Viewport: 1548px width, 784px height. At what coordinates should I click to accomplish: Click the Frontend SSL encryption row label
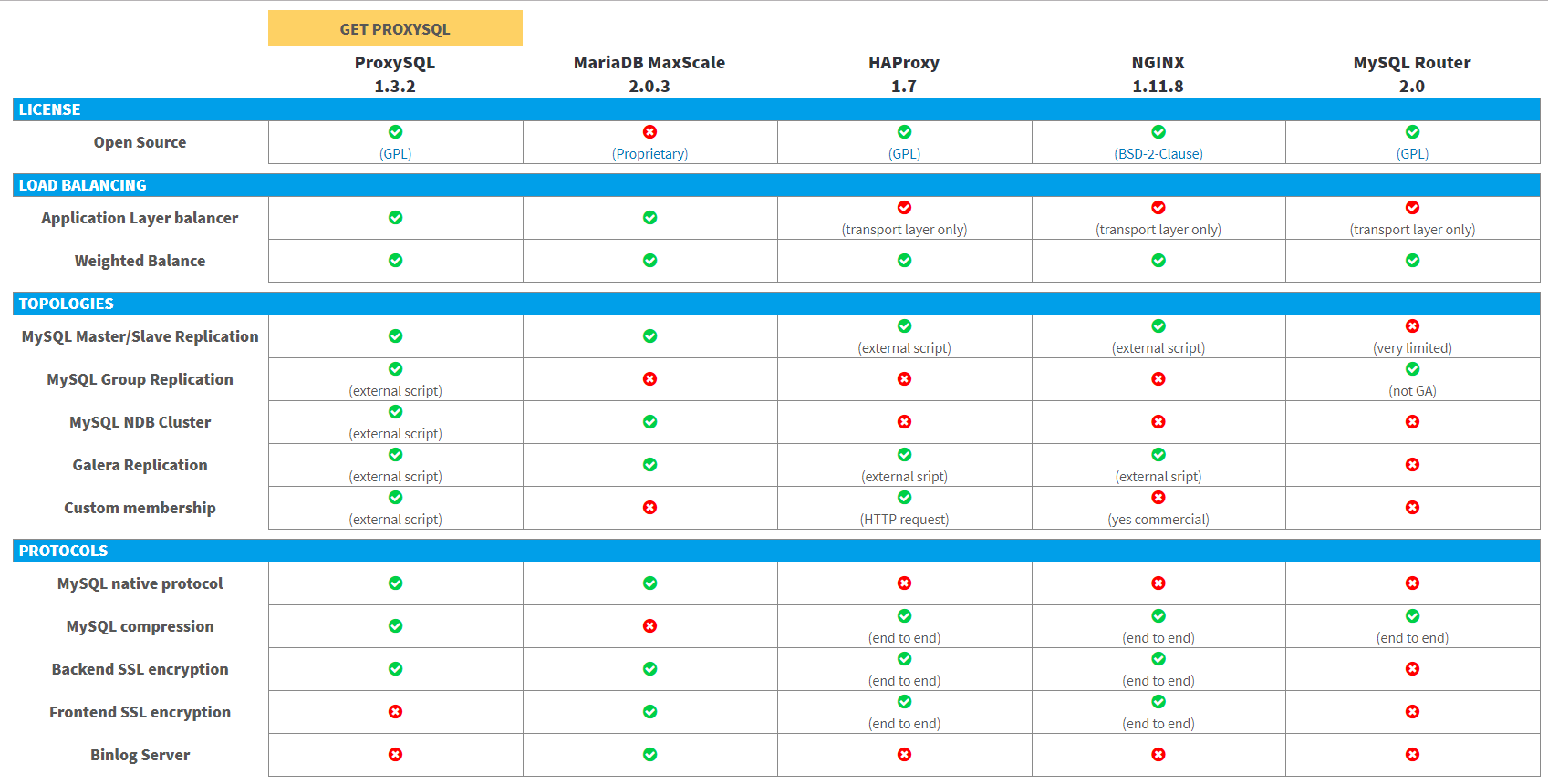click(140, 712)
